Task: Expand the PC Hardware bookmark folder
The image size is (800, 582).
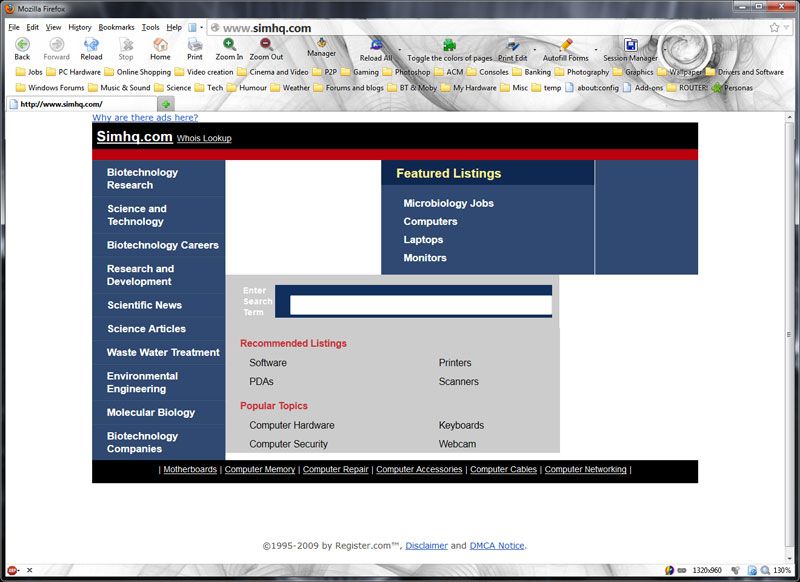Action: tap(73, 72)
